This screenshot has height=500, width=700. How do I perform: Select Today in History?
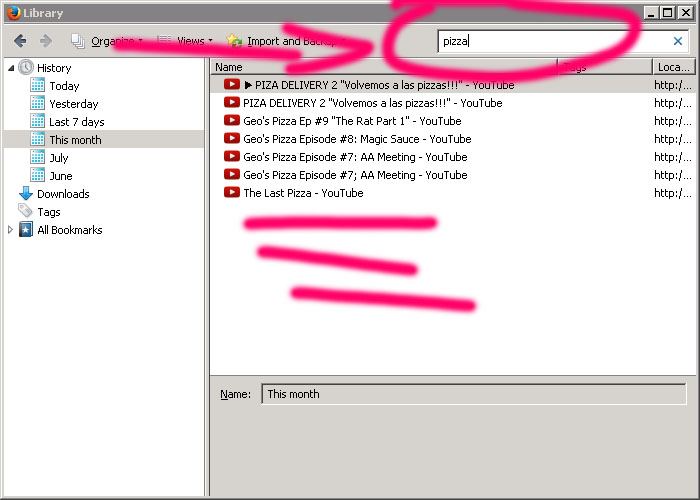(64, 86)
